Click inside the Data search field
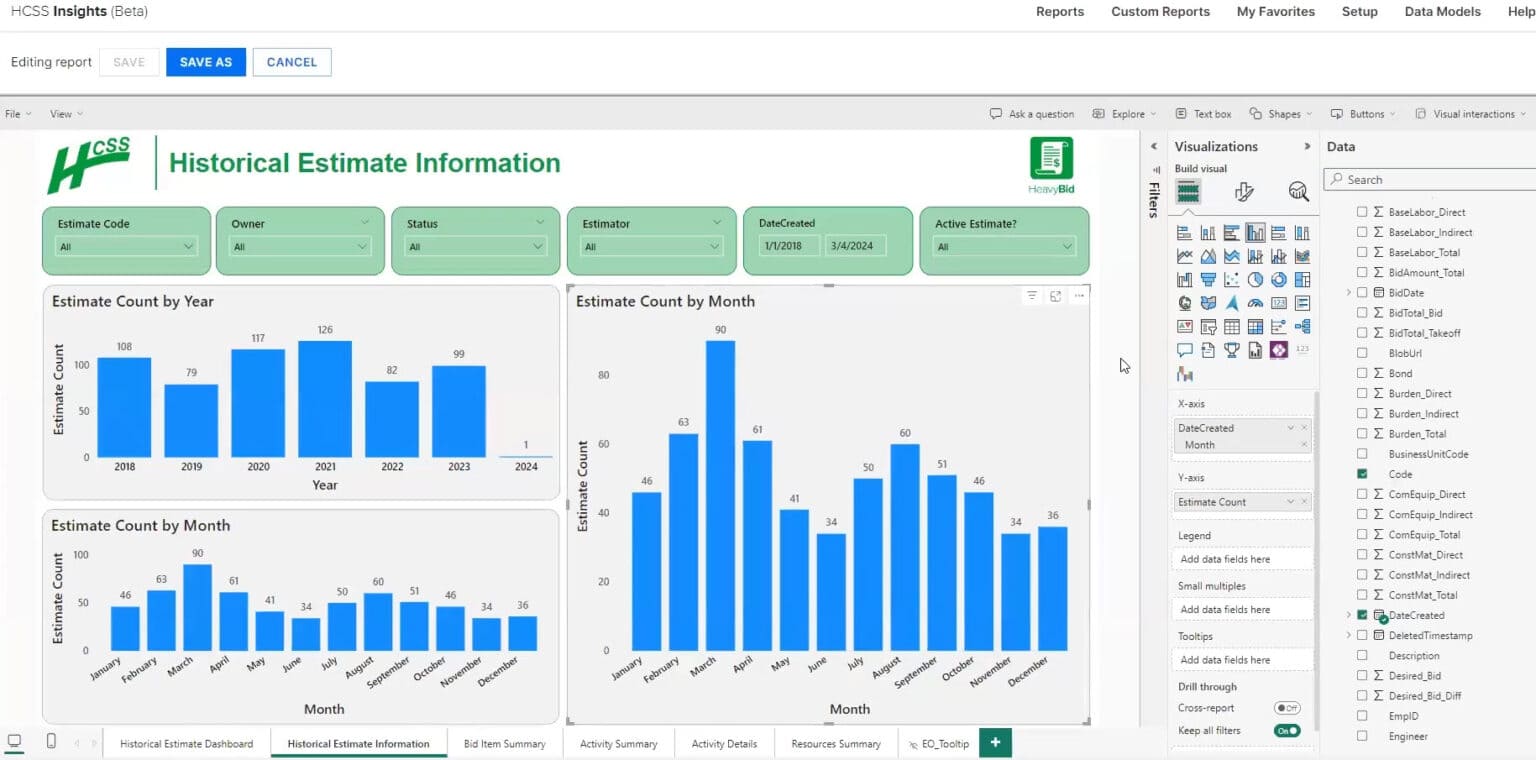The height and width of the screenshot is (760, 1536). pyautogui.click(x=1430, y=179)
